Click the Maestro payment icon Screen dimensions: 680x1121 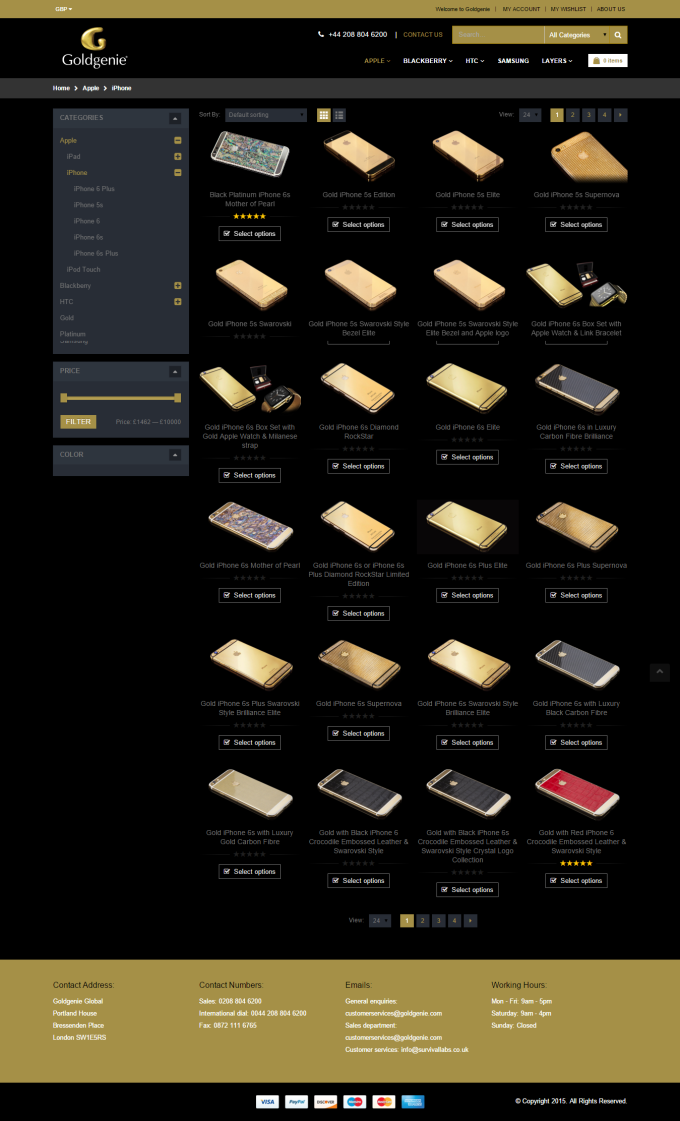tap(355, 1102)
